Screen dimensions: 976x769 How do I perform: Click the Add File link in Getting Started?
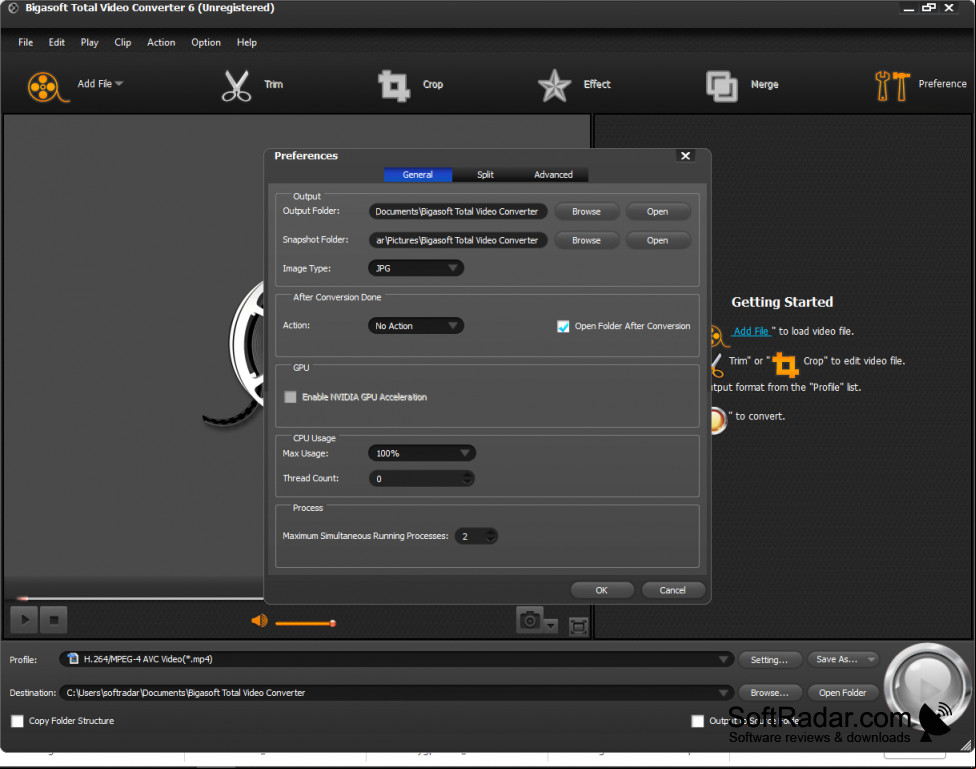pos(751,331)
